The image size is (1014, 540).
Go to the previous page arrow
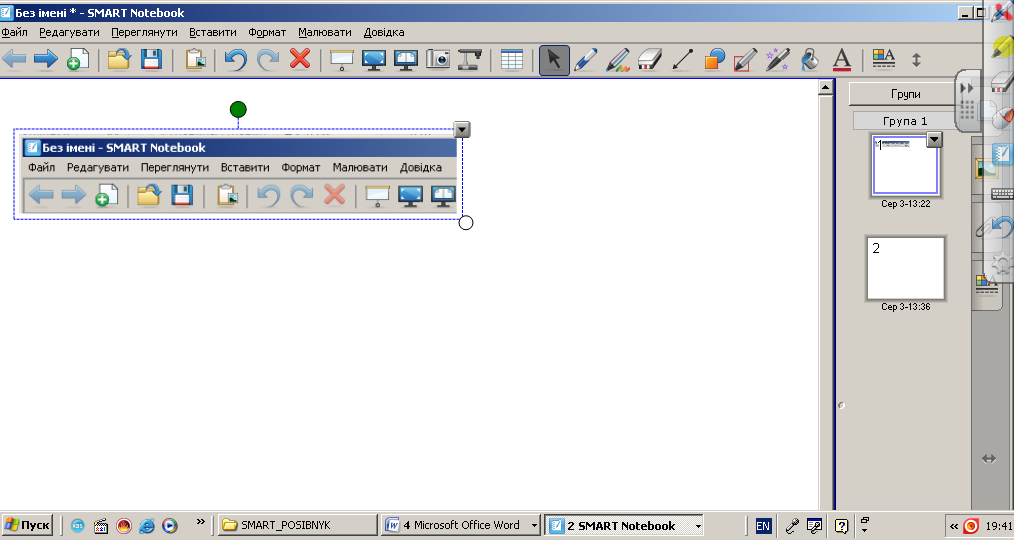tap(14, 60)
